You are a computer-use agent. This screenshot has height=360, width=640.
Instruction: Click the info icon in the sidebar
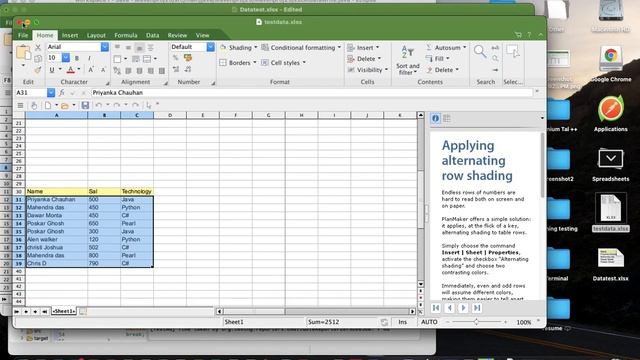click(436, 118)
